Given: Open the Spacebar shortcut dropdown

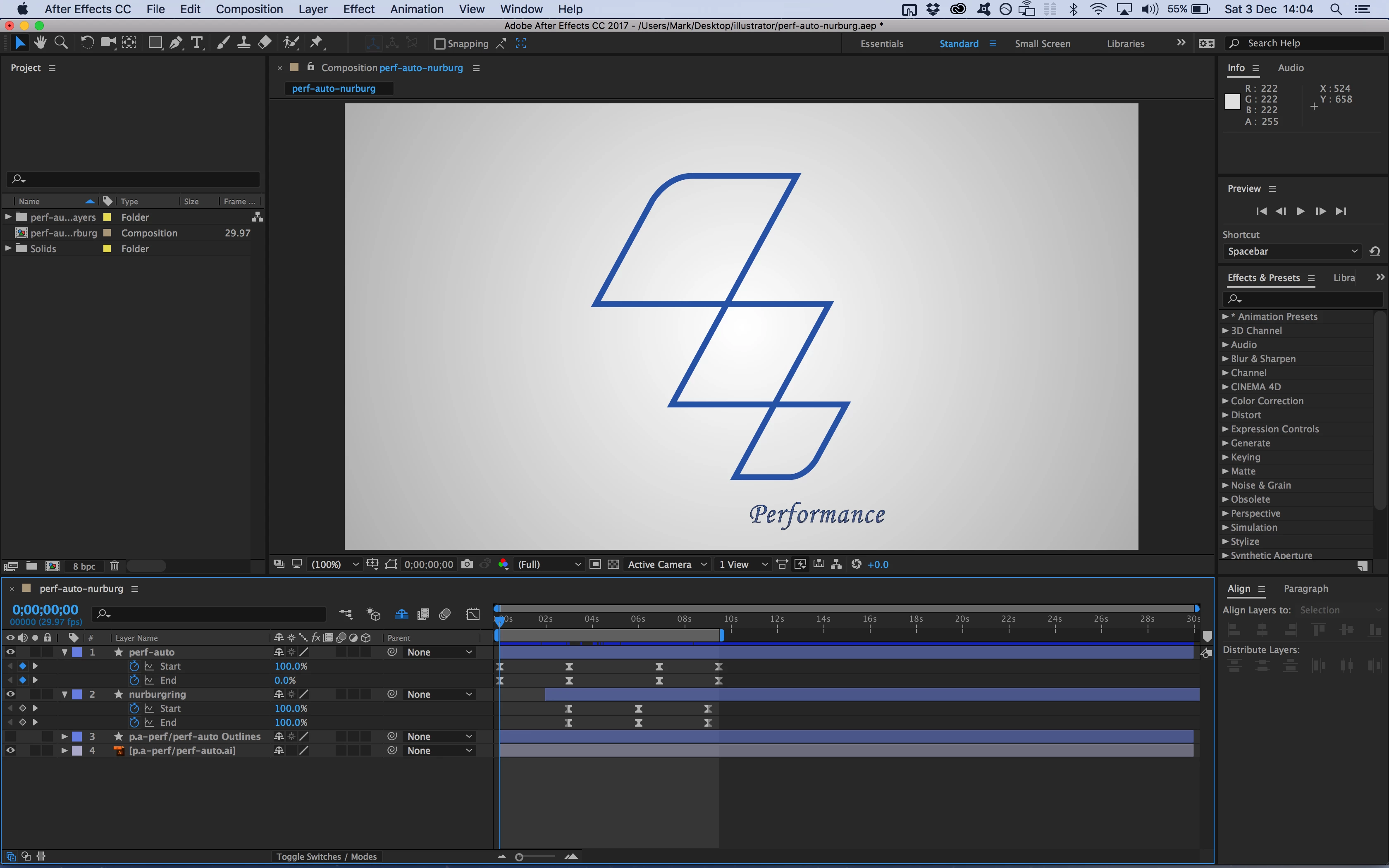Looking at the screenshot, I should click(1291, 251).
